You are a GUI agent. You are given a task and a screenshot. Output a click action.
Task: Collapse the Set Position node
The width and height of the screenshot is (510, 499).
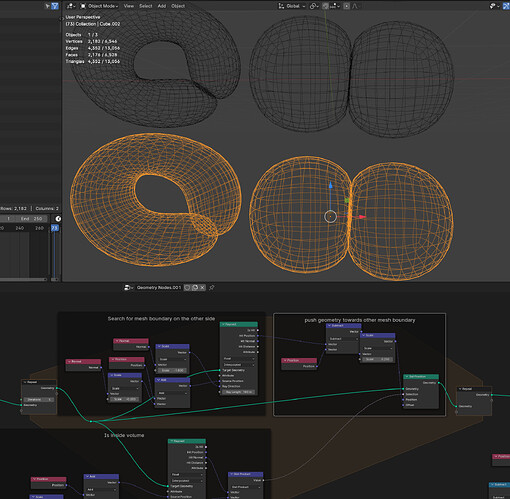pyautogui.click(x=407, y=377)
